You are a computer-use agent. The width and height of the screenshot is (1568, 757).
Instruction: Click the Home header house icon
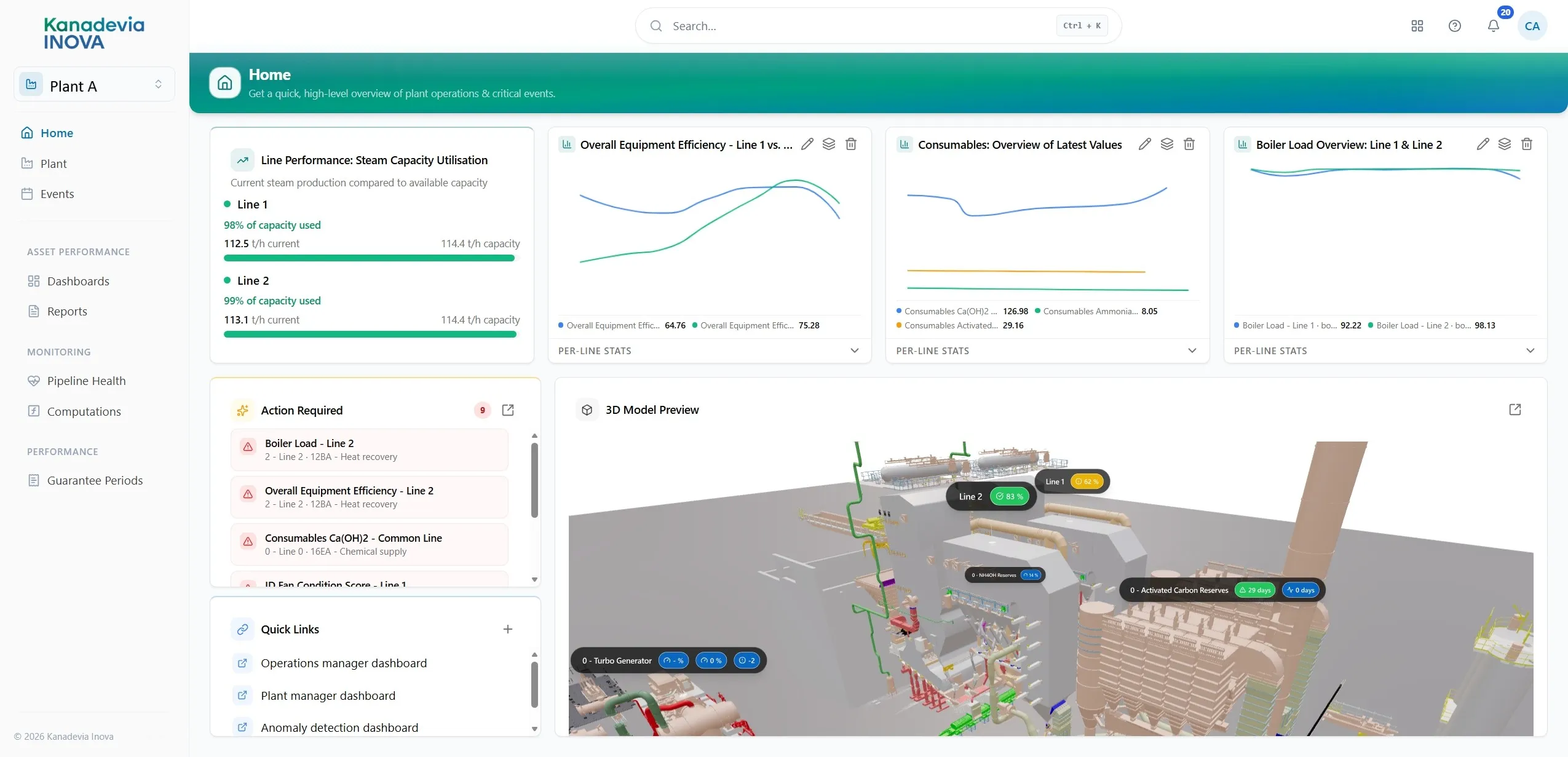tap(225, 83)
